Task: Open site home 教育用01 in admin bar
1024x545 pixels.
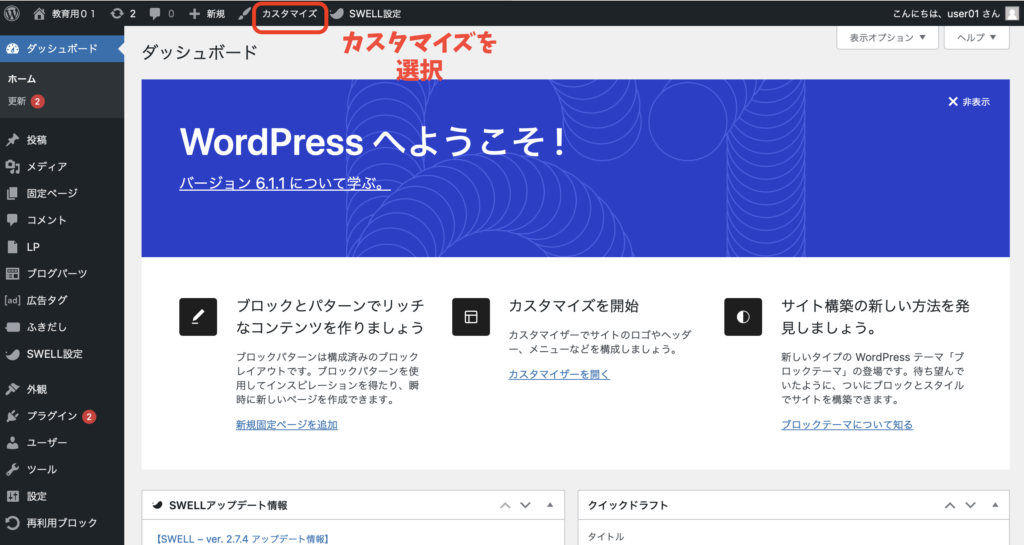Action: click(x=64, y=14)
